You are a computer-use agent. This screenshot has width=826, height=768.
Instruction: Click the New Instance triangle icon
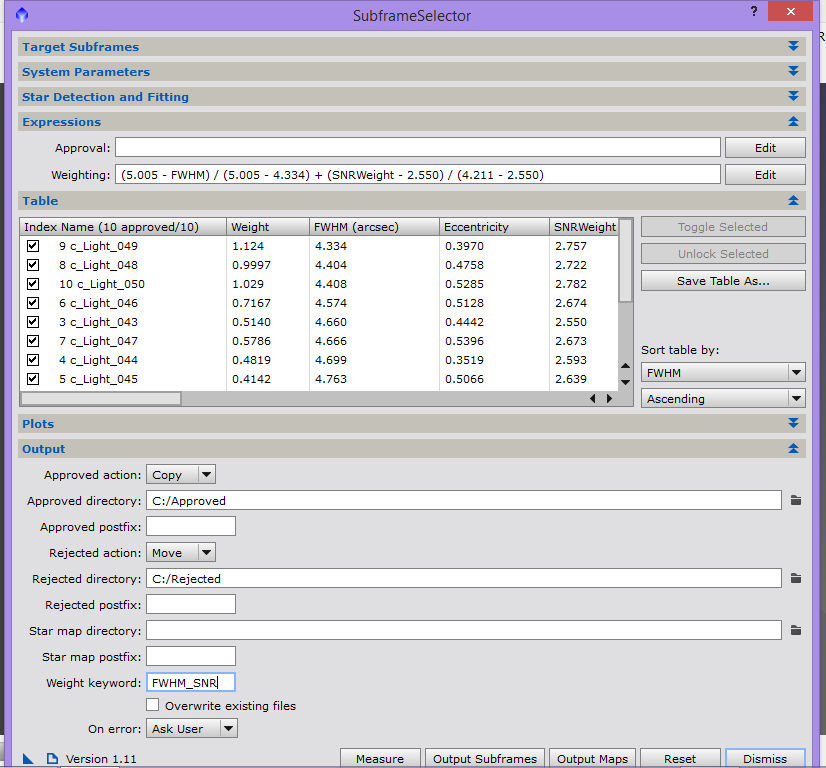27,759
